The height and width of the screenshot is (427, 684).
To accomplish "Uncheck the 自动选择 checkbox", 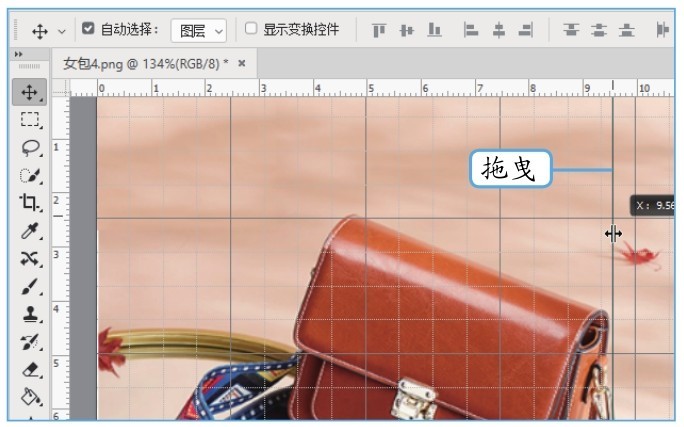I will click(88, 29).
